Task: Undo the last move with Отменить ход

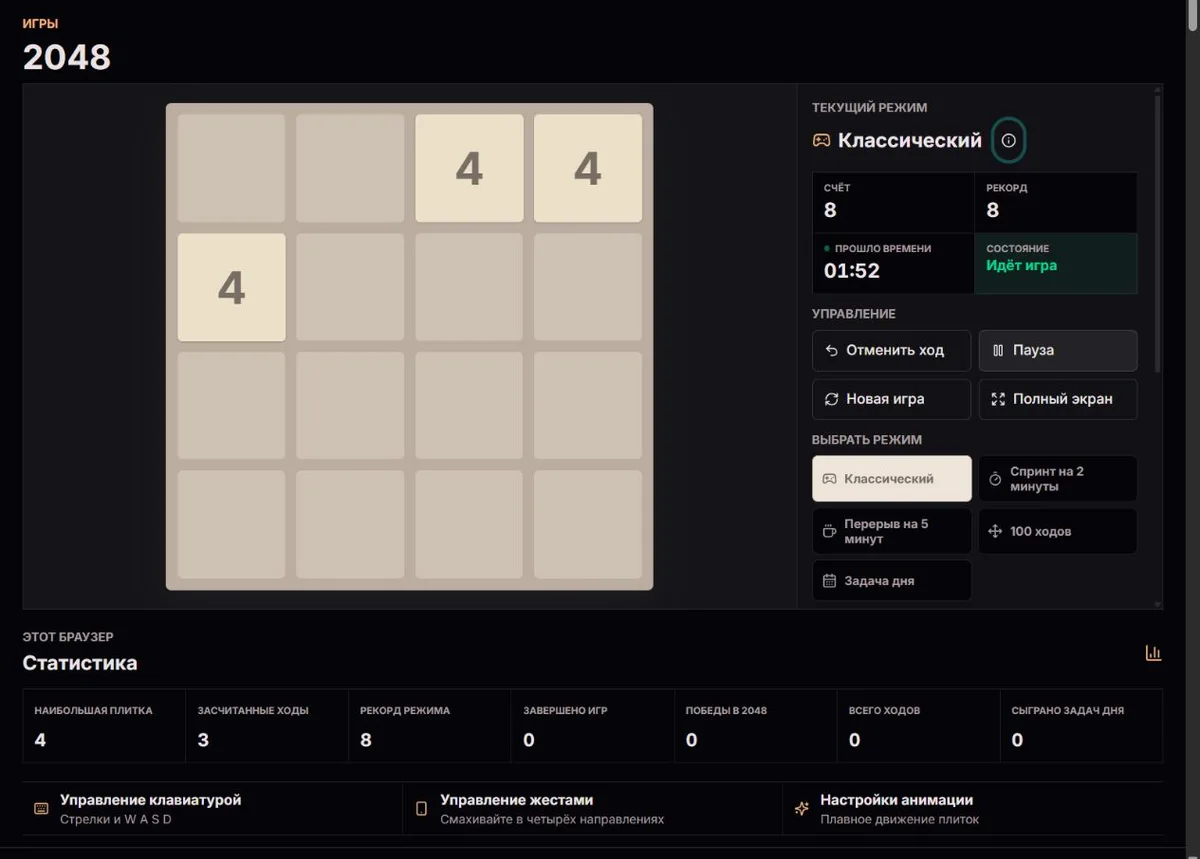Action: [x=892, y=351]
